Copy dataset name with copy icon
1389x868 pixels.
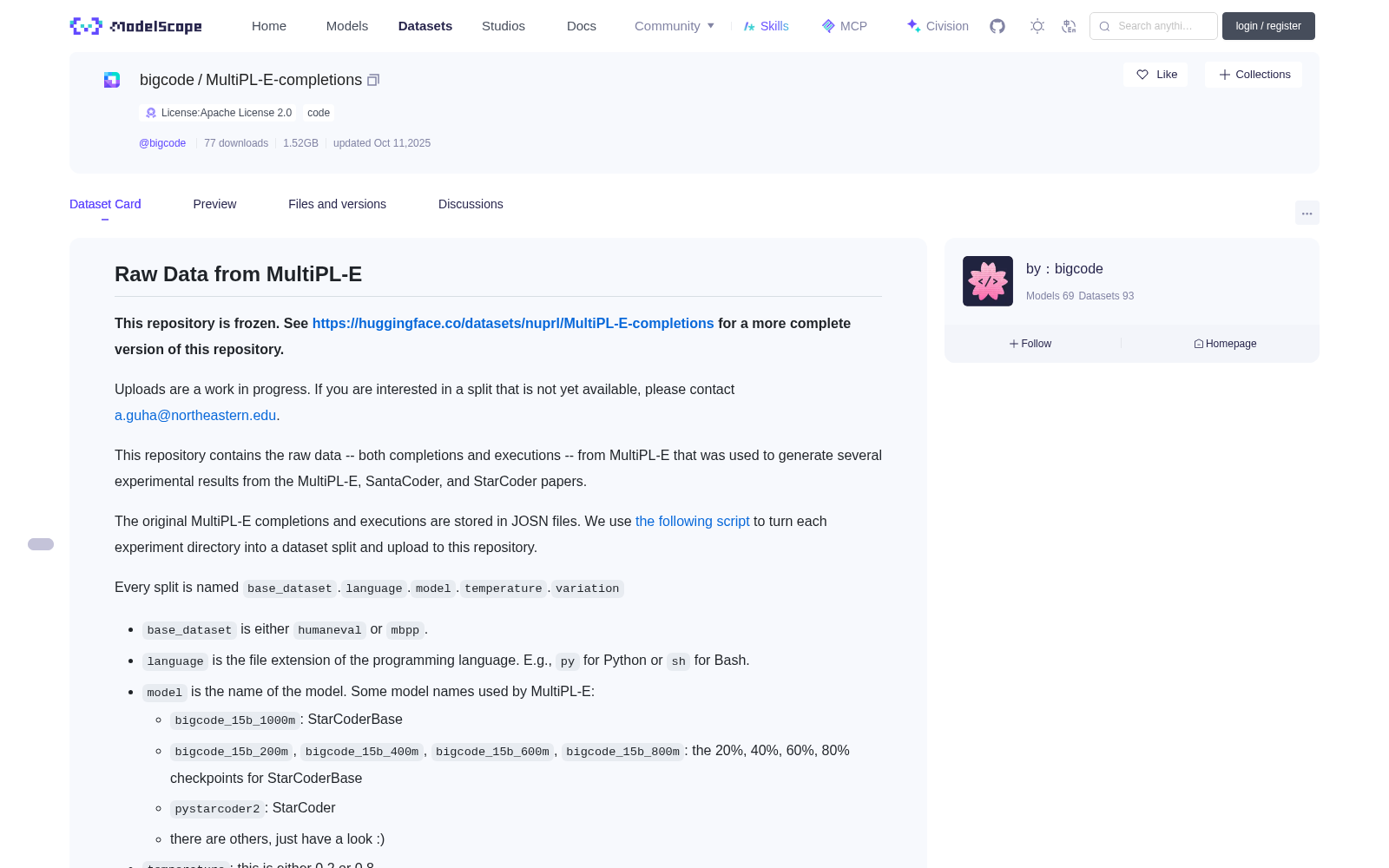coord(373,80)
